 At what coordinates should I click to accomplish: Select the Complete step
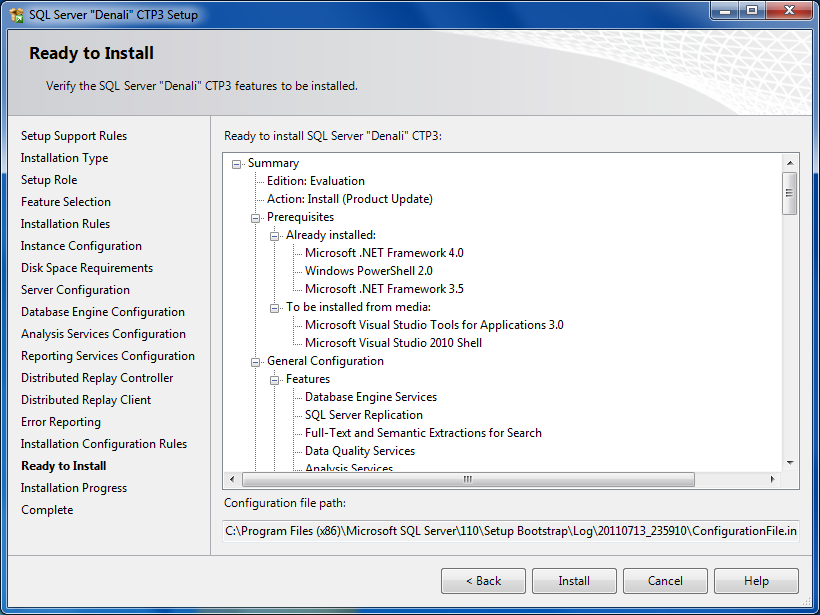(x=47, y=509)
